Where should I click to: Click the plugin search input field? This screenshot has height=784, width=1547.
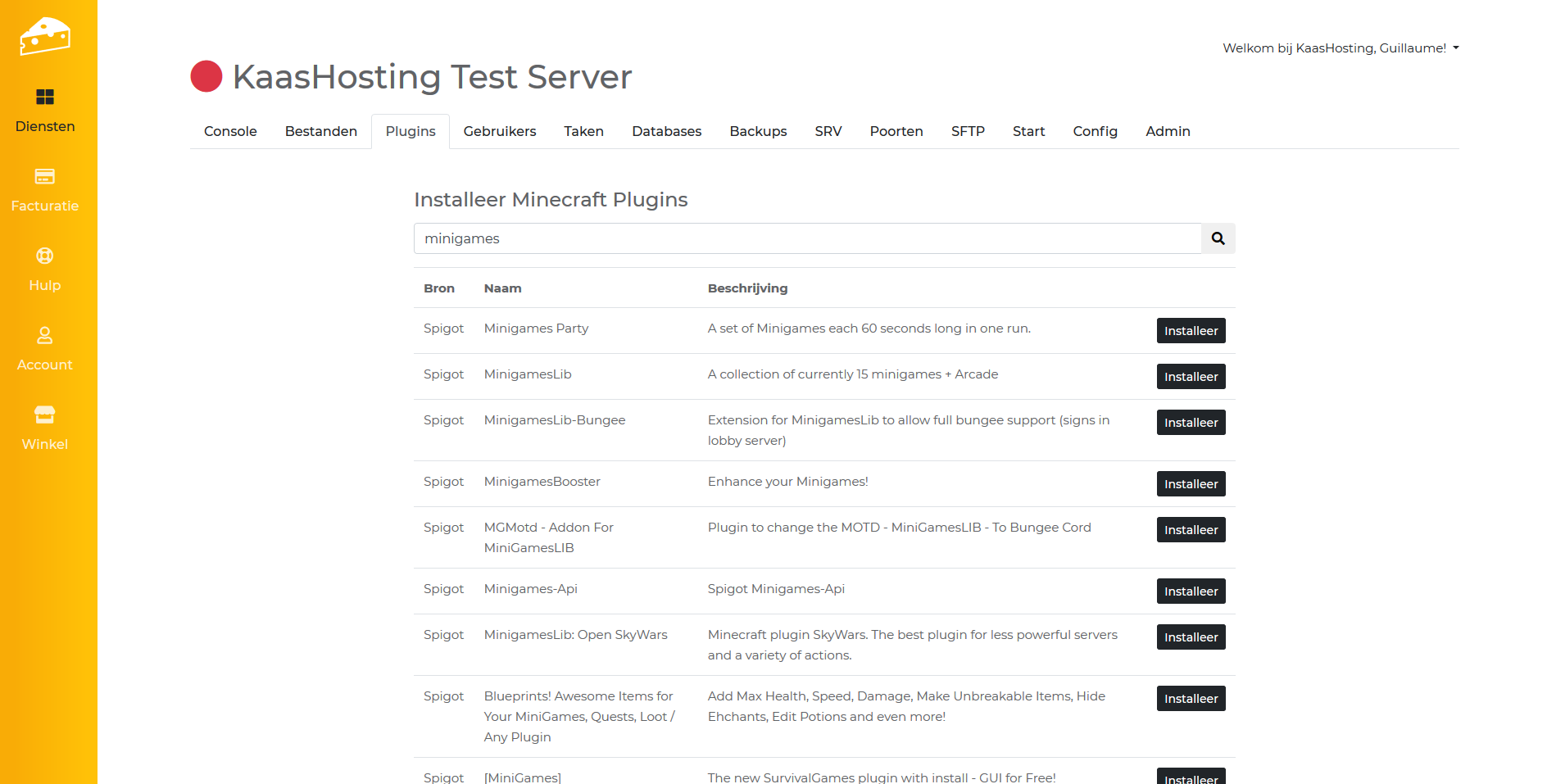[x=807, y=238]
